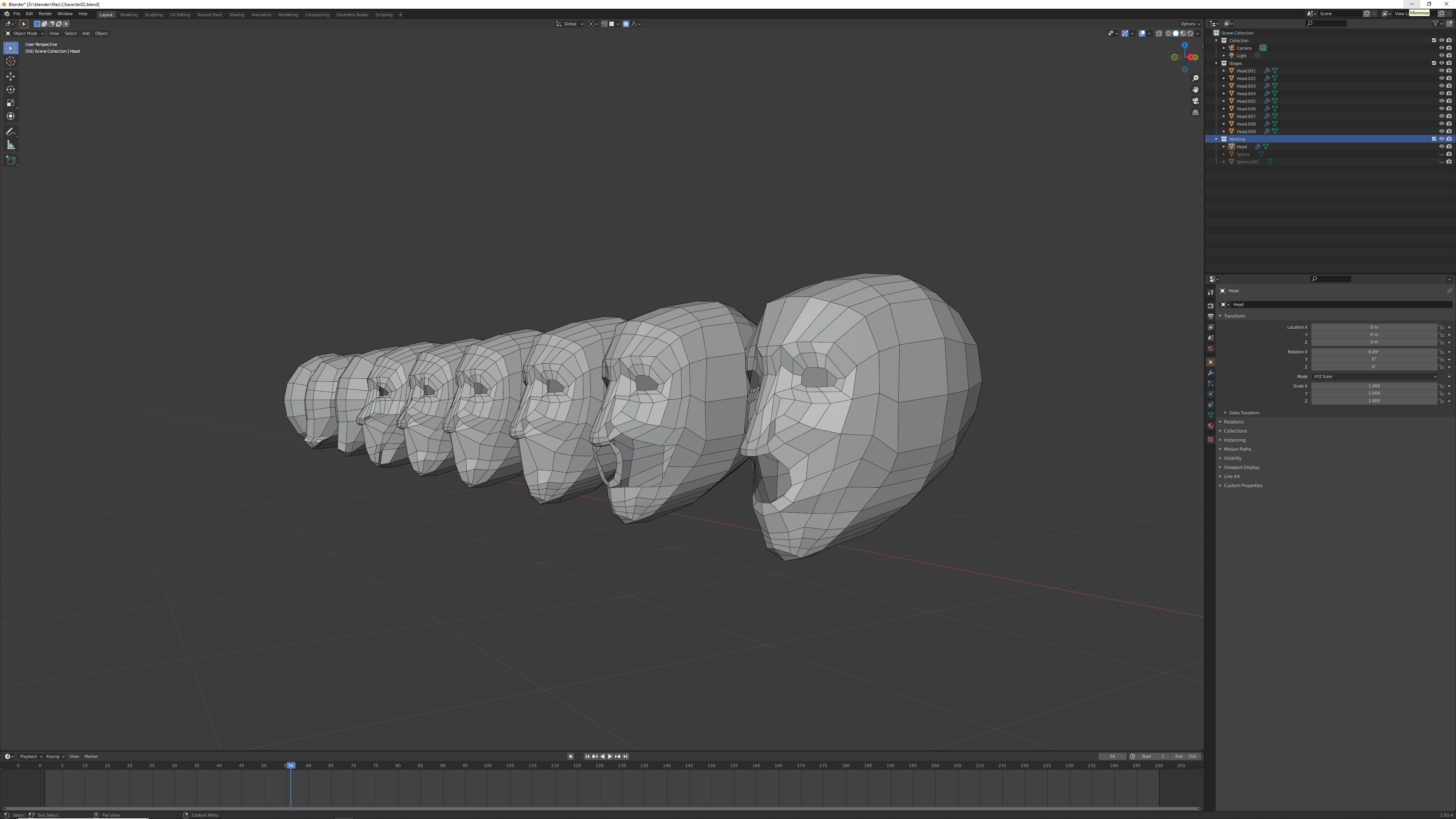Open the Output properties printer tab
Screen dimensions: 1456x819
1211,316
